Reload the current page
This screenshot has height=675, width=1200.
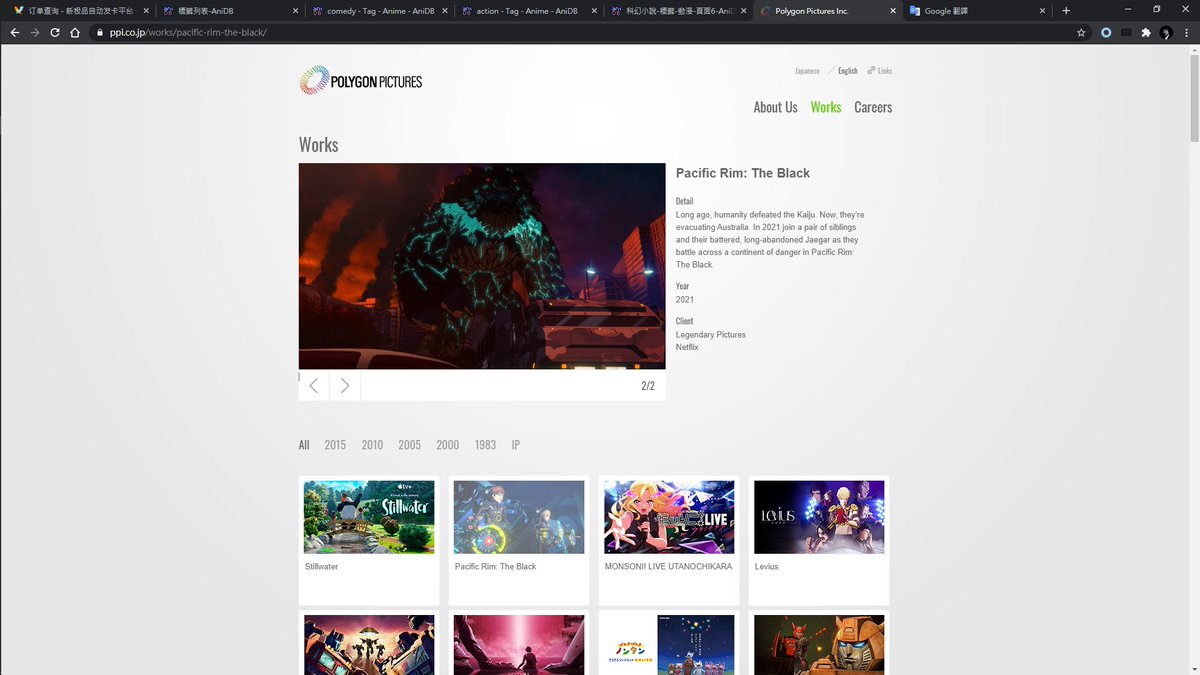(55, 32)
